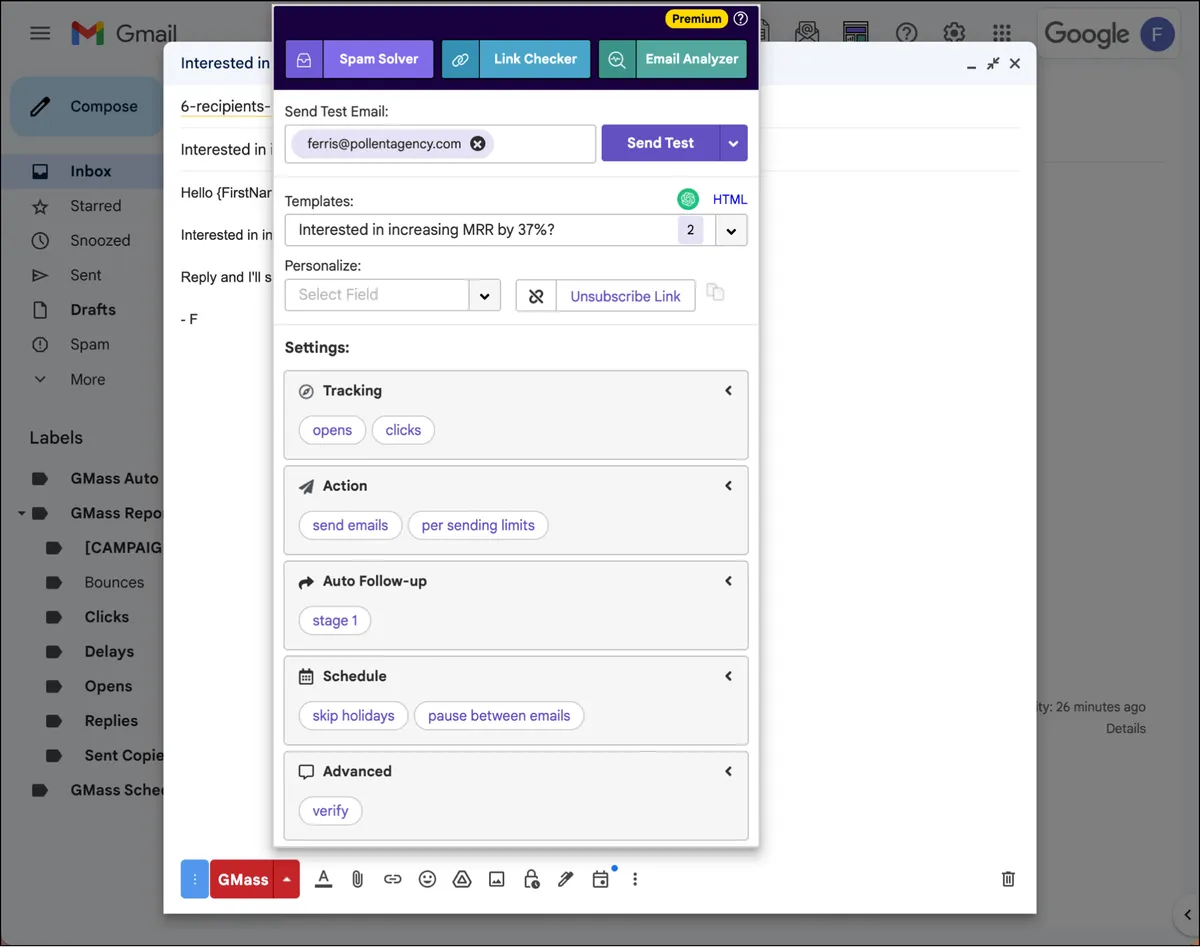1200x947 pixels.
Task: Toggle the clicks tracking pill
Action: click(x=403, y=430)
